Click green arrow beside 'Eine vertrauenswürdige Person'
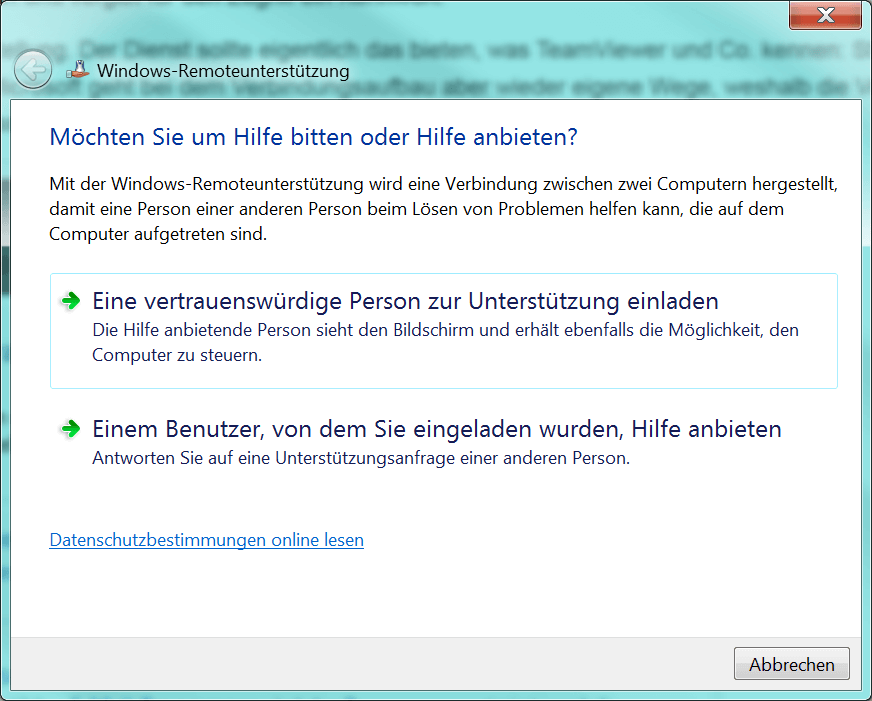The image size is (872, 701). click(71, 301)
